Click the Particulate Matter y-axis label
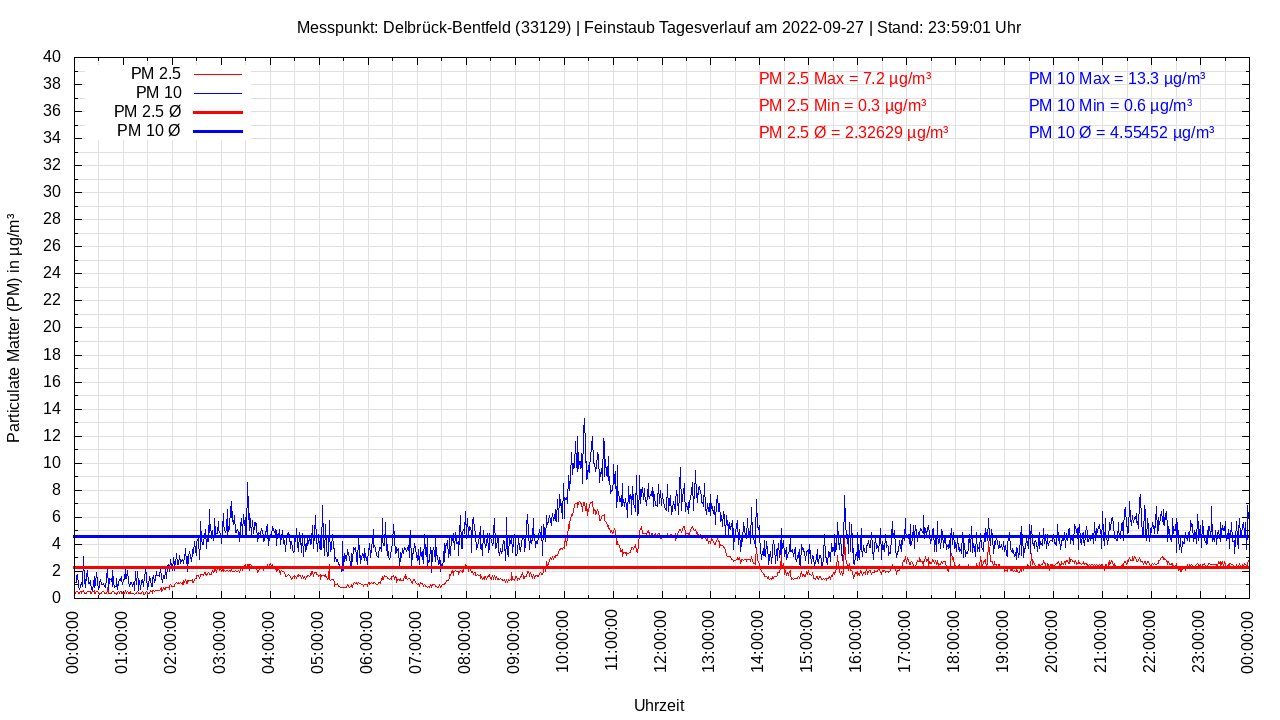Viewport: 1280px width, 720px height. pyautogui.click(x=14, y=327)
